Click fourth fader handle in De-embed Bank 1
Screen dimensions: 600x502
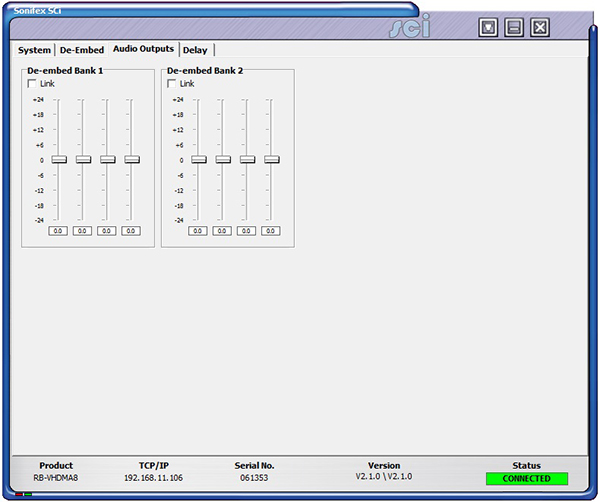(x=132, y=159)
